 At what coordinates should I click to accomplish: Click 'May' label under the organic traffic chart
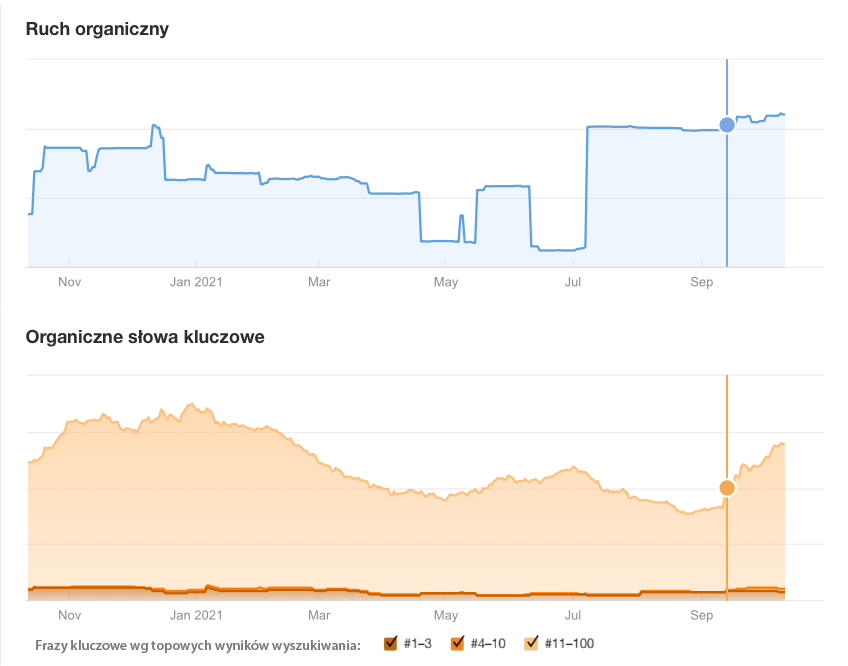[x=446, y=282]
